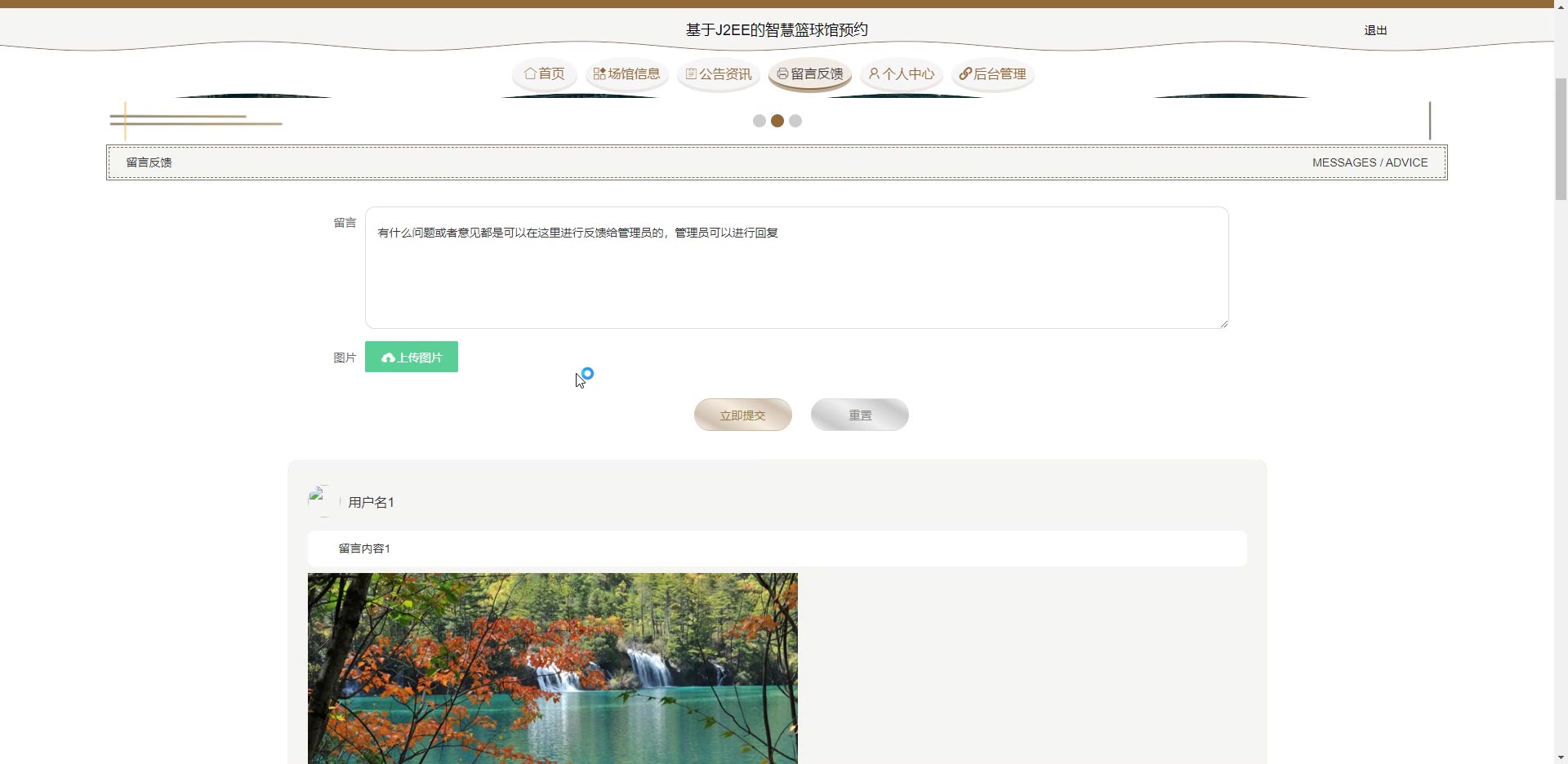Image resolution: width=1568 pixels, height=764 pixels.
Task: Click the scrollbar down arrow
Action: (1561, 757)
